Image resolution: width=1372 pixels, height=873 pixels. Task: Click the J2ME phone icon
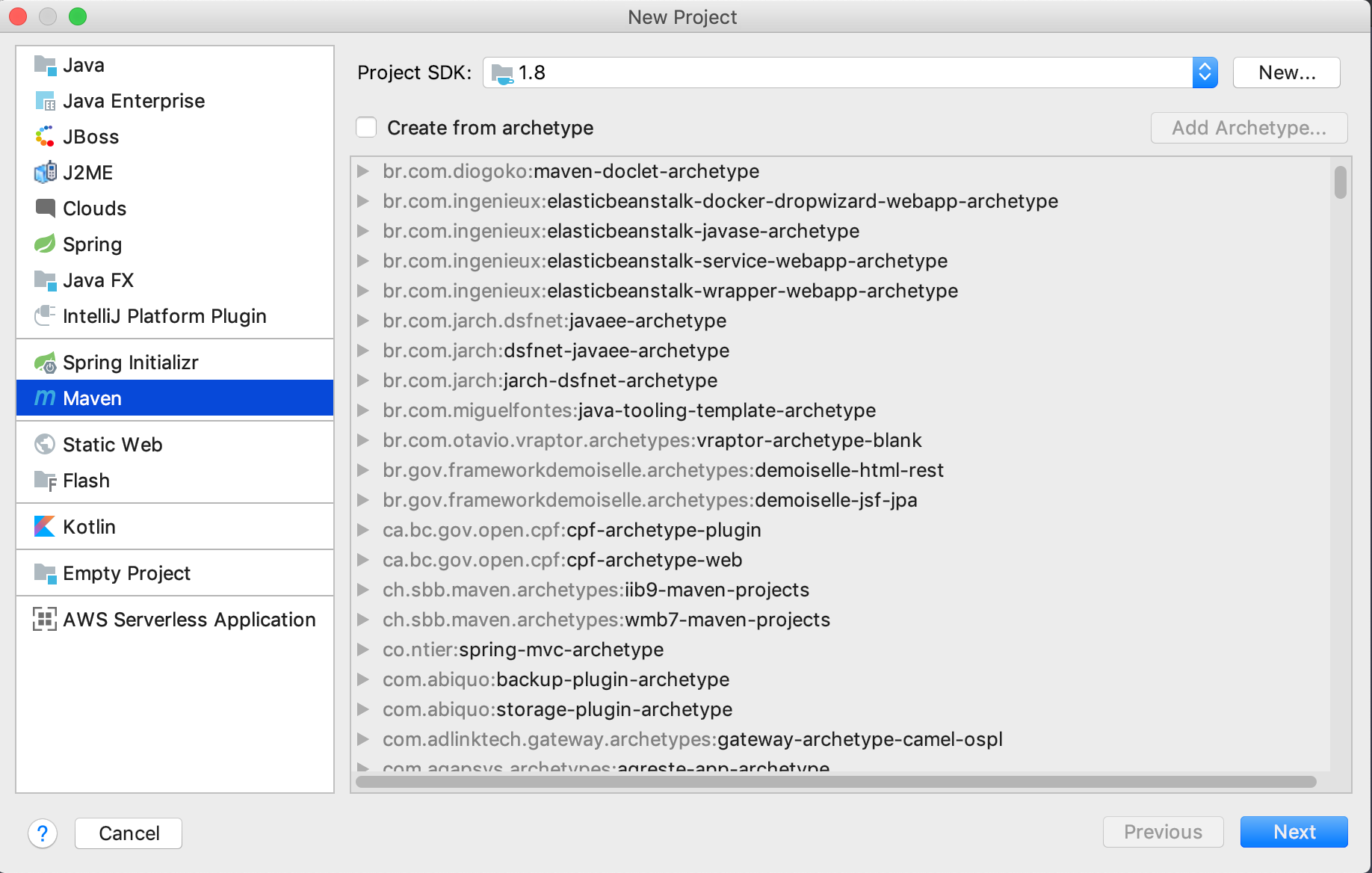click(x=45, y=173)
